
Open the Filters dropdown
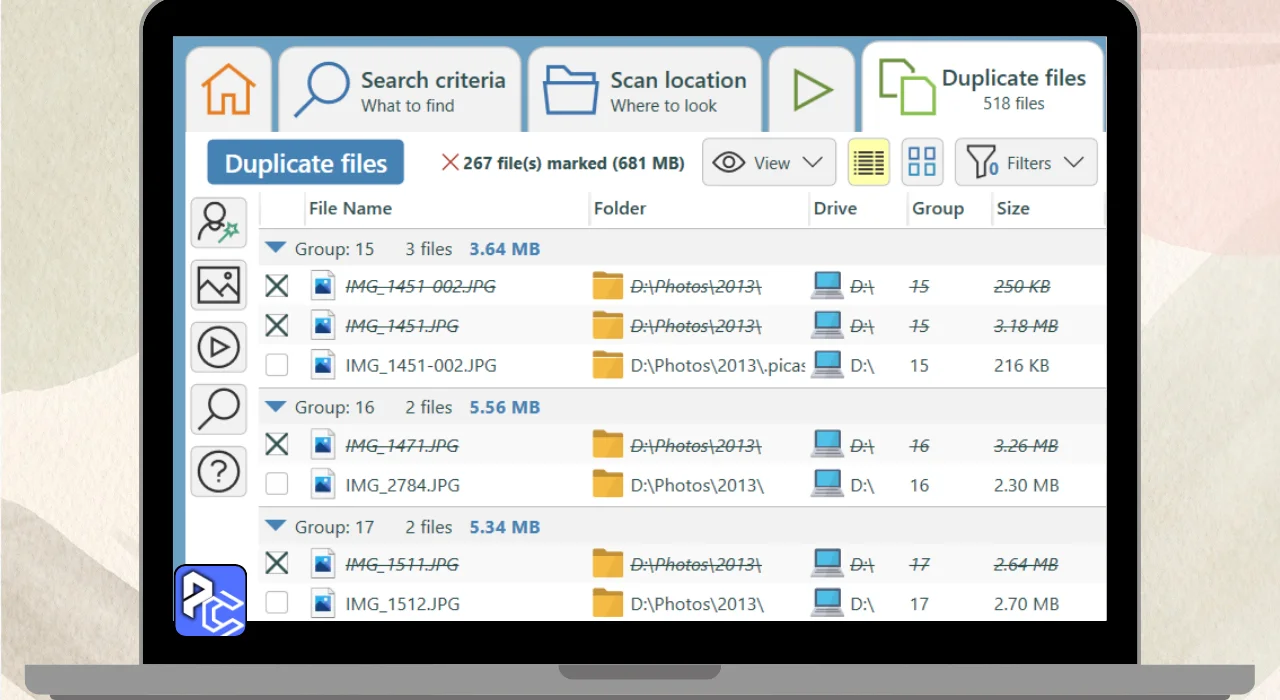coord(1026,162)
